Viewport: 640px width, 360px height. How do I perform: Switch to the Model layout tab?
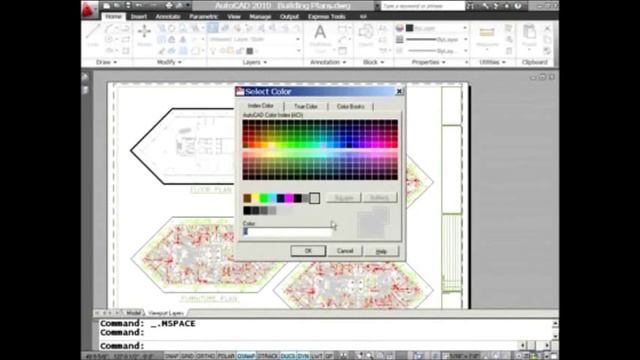pyautogui.click(x=133, y=313)
